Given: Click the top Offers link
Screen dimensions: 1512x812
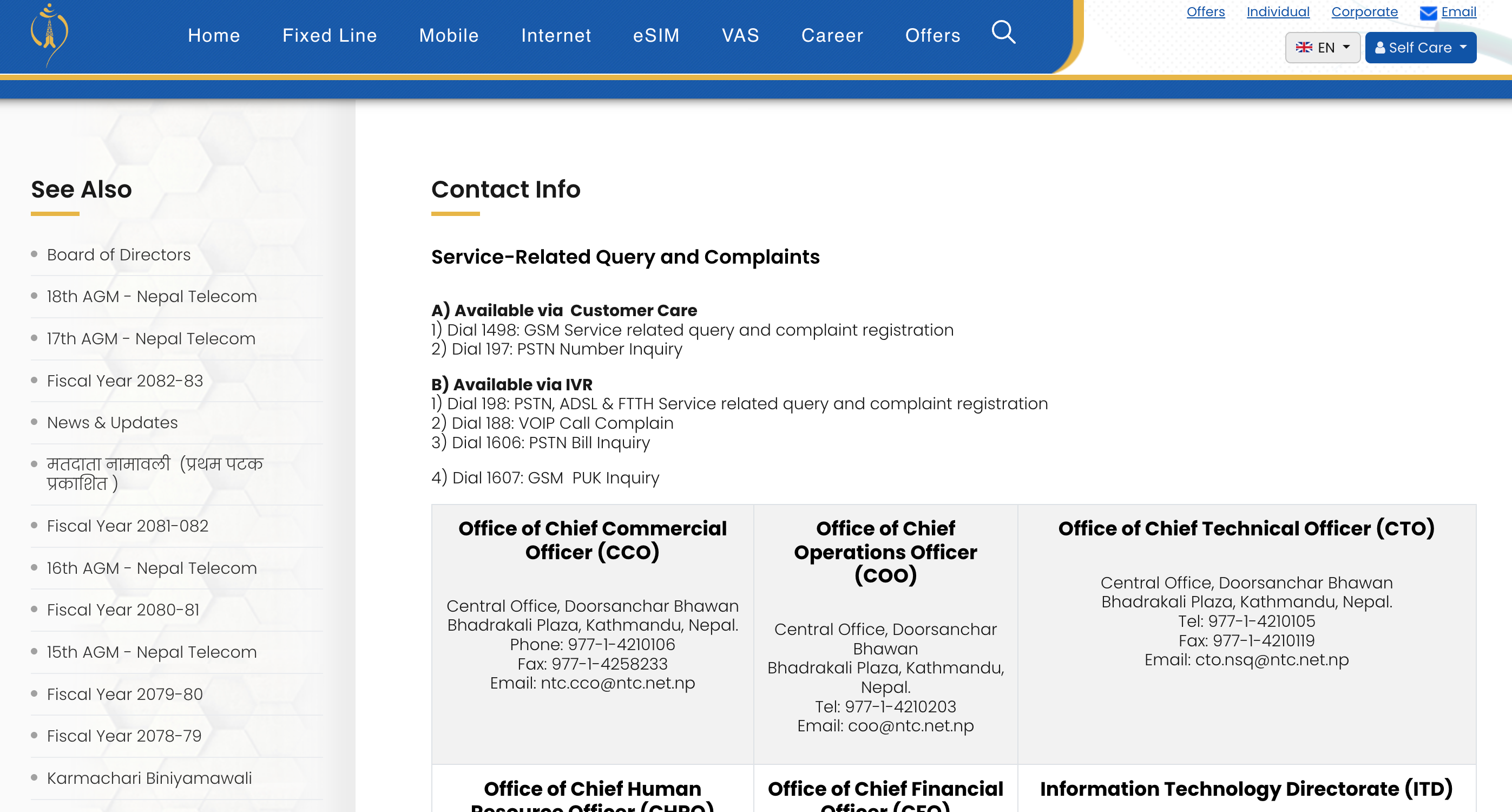Looking at the screenshot, I should point(1206,12).
